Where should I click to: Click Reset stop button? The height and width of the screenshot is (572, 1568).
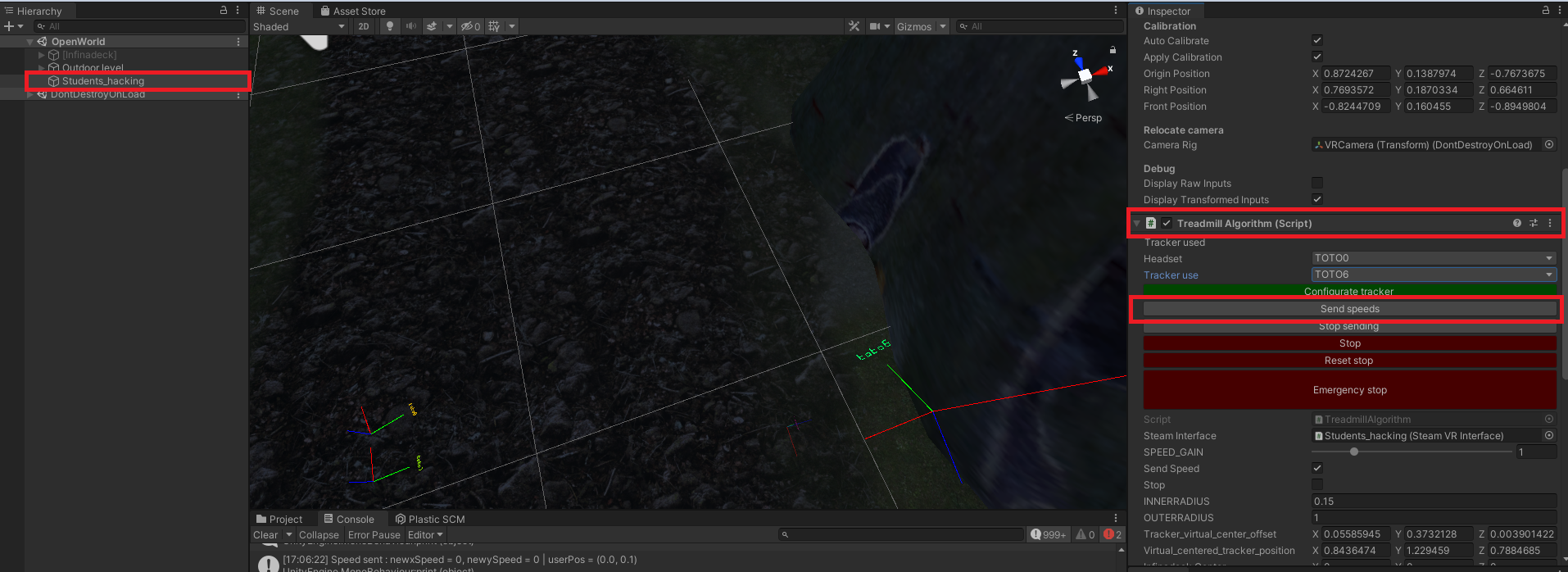1350,361
